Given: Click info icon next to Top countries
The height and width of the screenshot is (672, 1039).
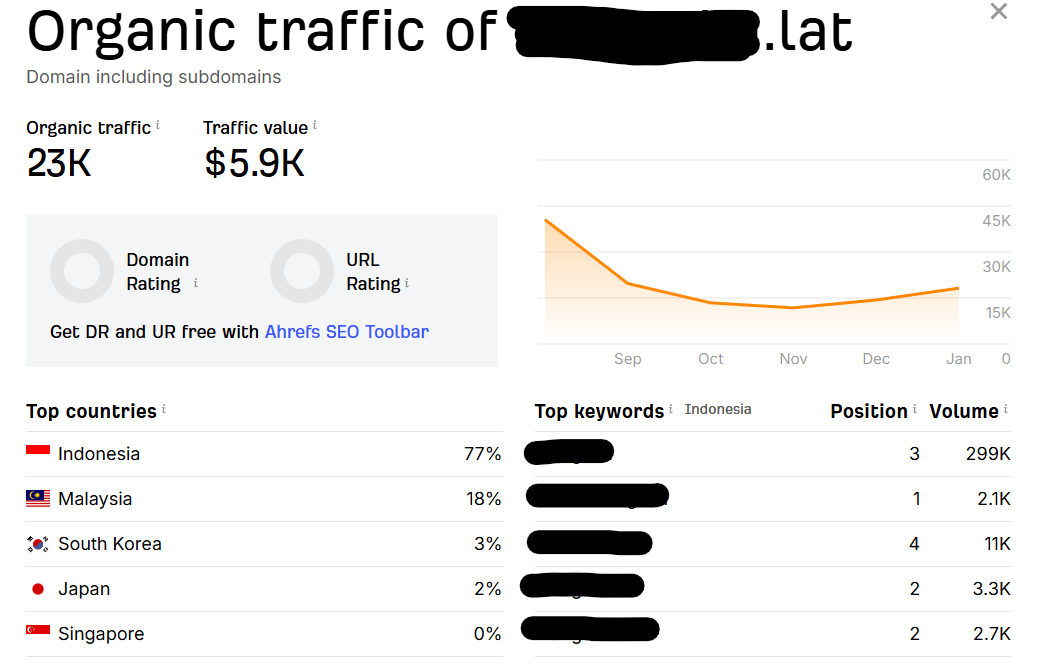Looking at the screenshot, I should click(164, 409).
